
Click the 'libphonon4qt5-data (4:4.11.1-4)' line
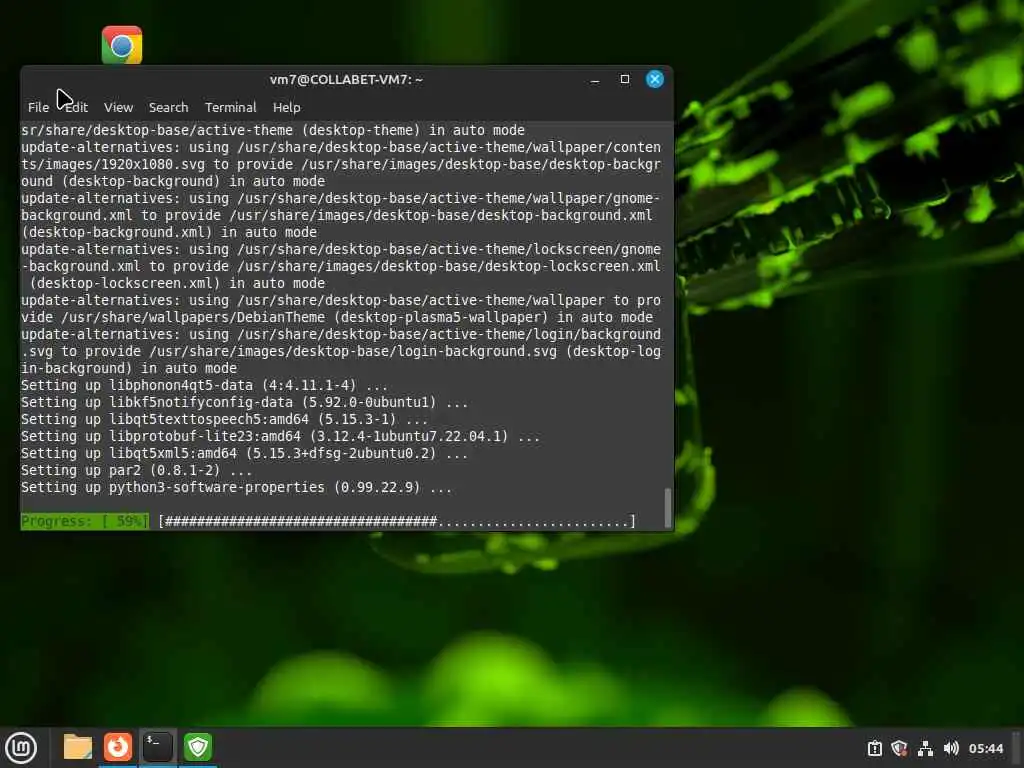coord(204,385)
